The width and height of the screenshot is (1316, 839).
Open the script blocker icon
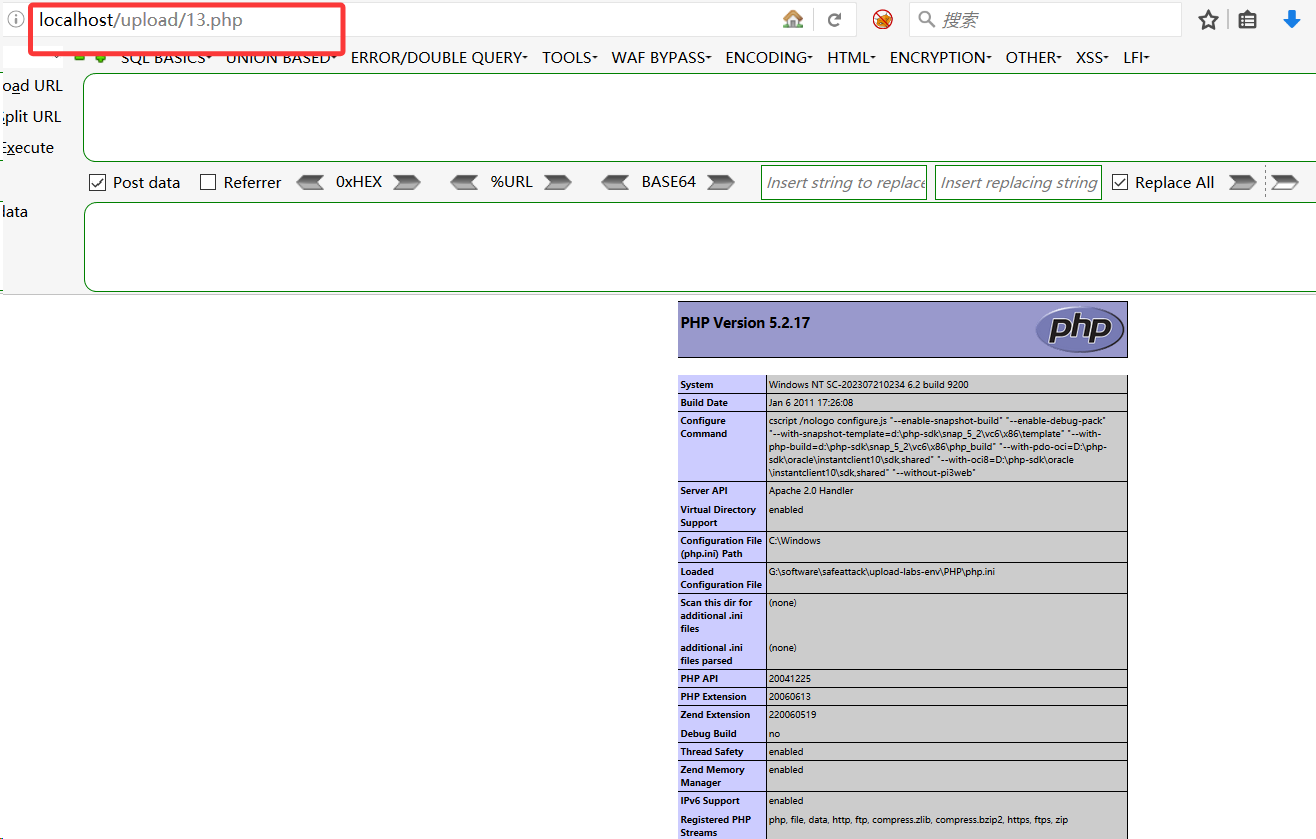[x=882, y=19]
